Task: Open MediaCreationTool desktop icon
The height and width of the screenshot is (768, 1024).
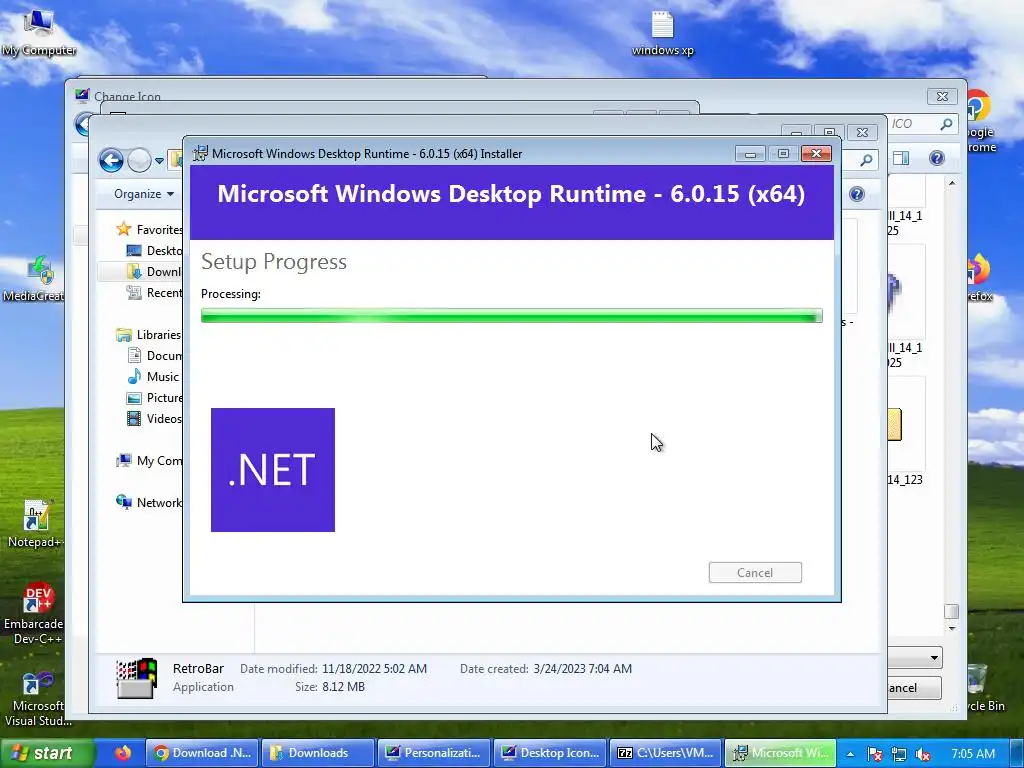Action: click(33, 280)
